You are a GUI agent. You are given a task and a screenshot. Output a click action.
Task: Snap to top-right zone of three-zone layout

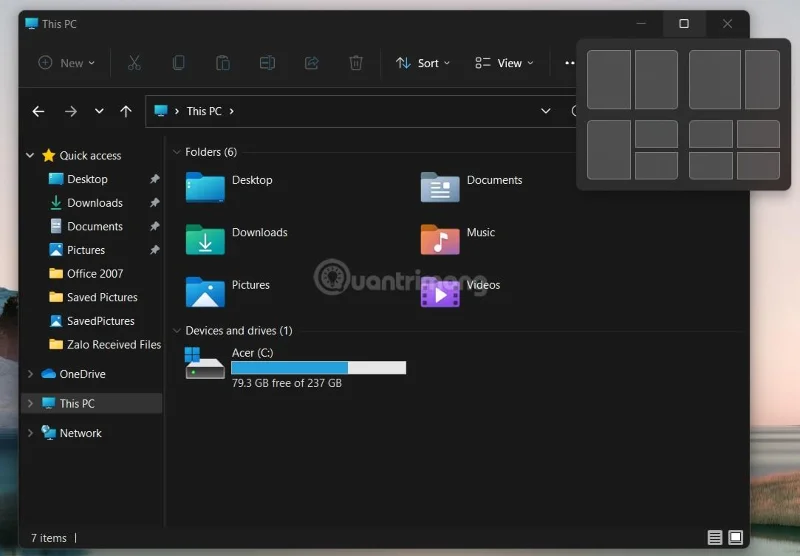(x=656, y=134)
